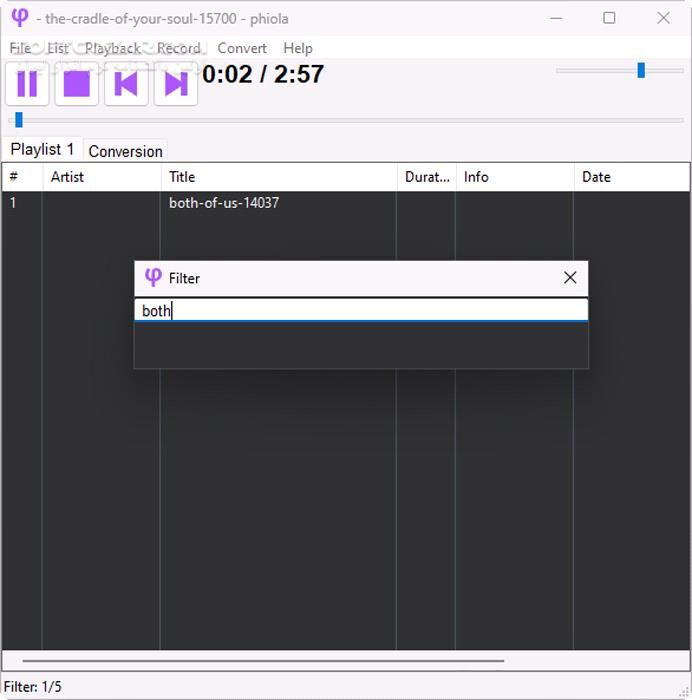Open the File menu
The height and width of the screenshot is (700, 692).
20,48
